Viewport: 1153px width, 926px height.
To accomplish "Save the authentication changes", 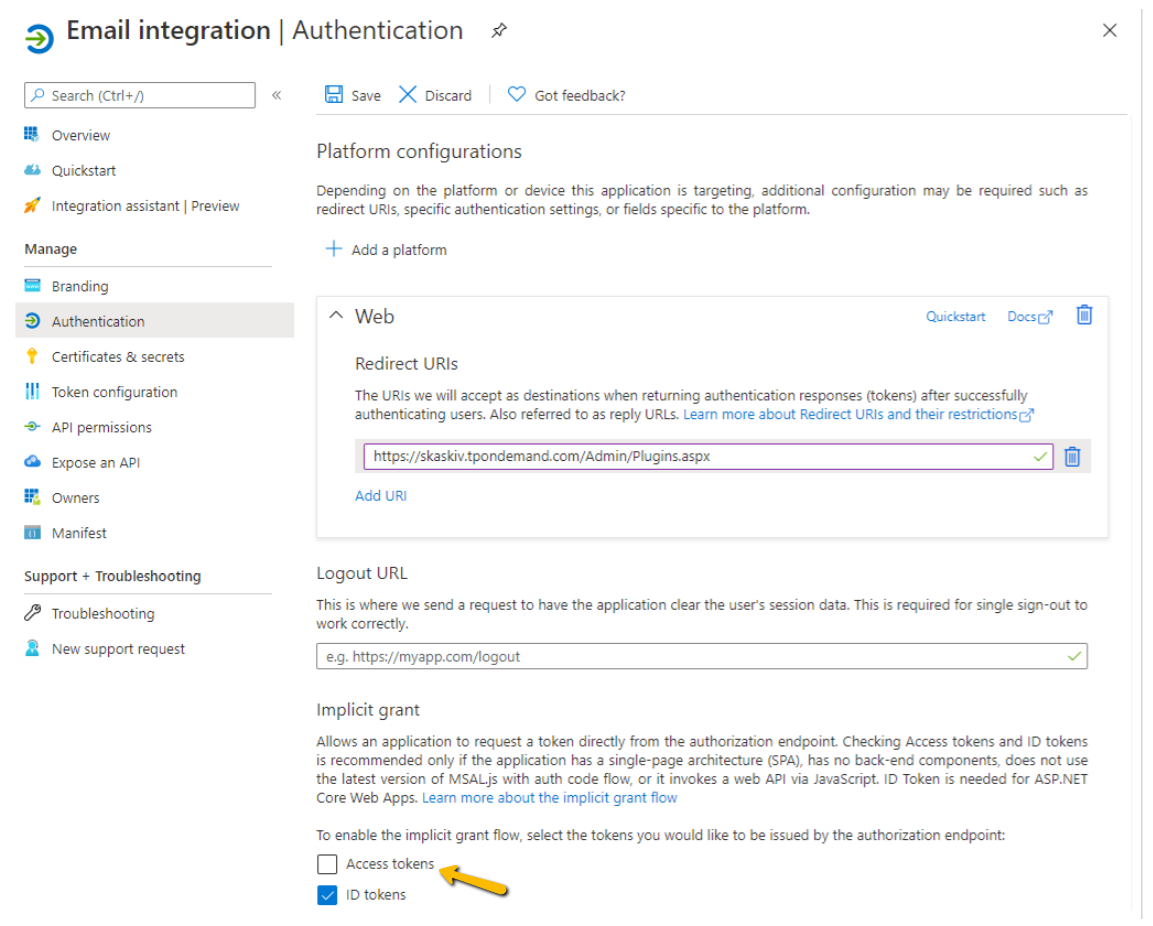I will (352, 95).
